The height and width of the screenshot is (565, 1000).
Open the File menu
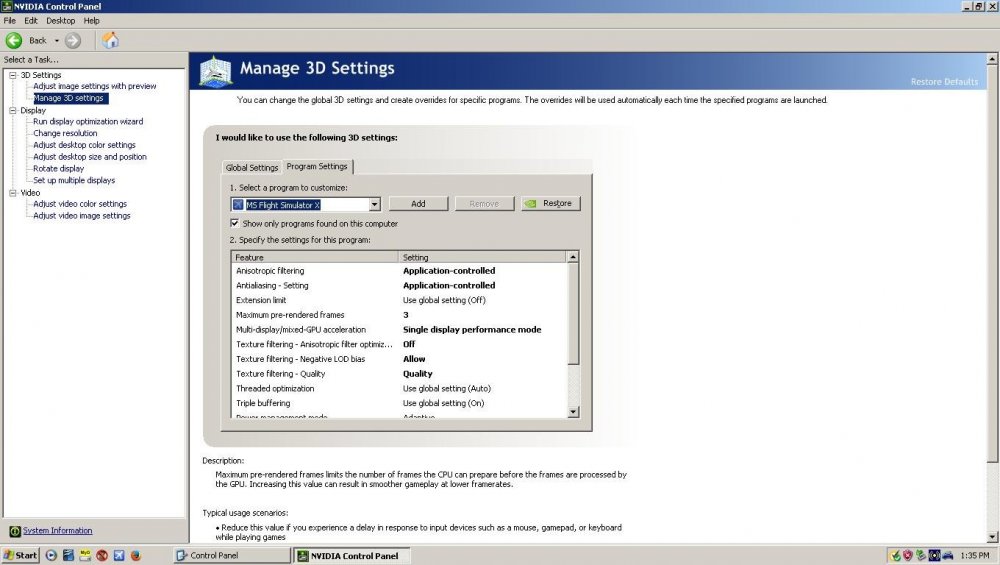click(10, 20)
